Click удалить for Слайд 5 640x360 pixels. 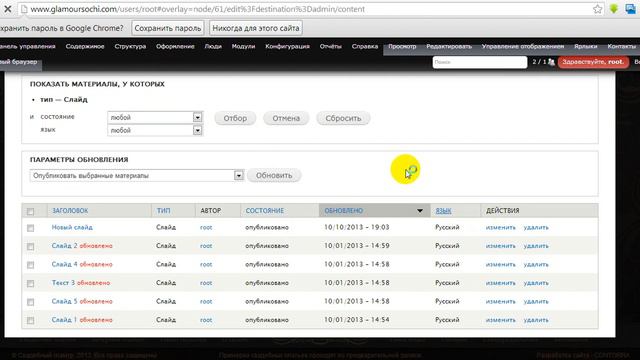(536, 301)
